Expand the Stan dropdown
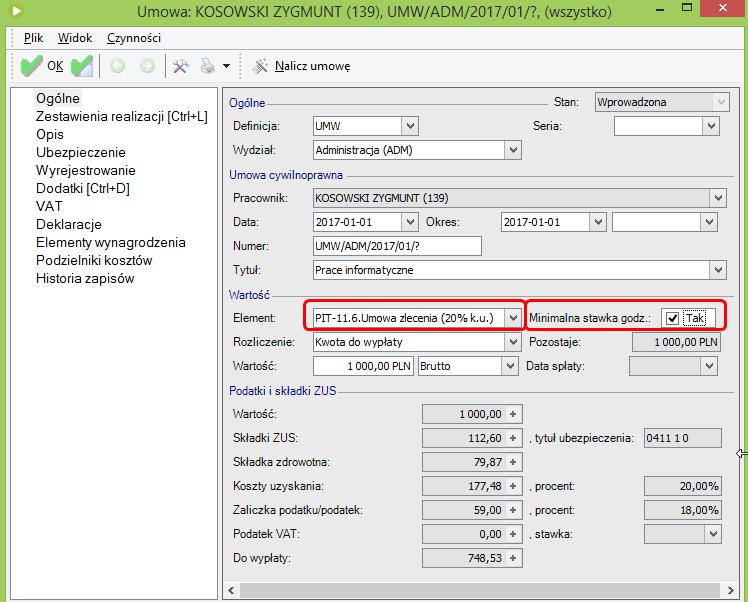Screen dimensions: 748x602 coord(721,102)
